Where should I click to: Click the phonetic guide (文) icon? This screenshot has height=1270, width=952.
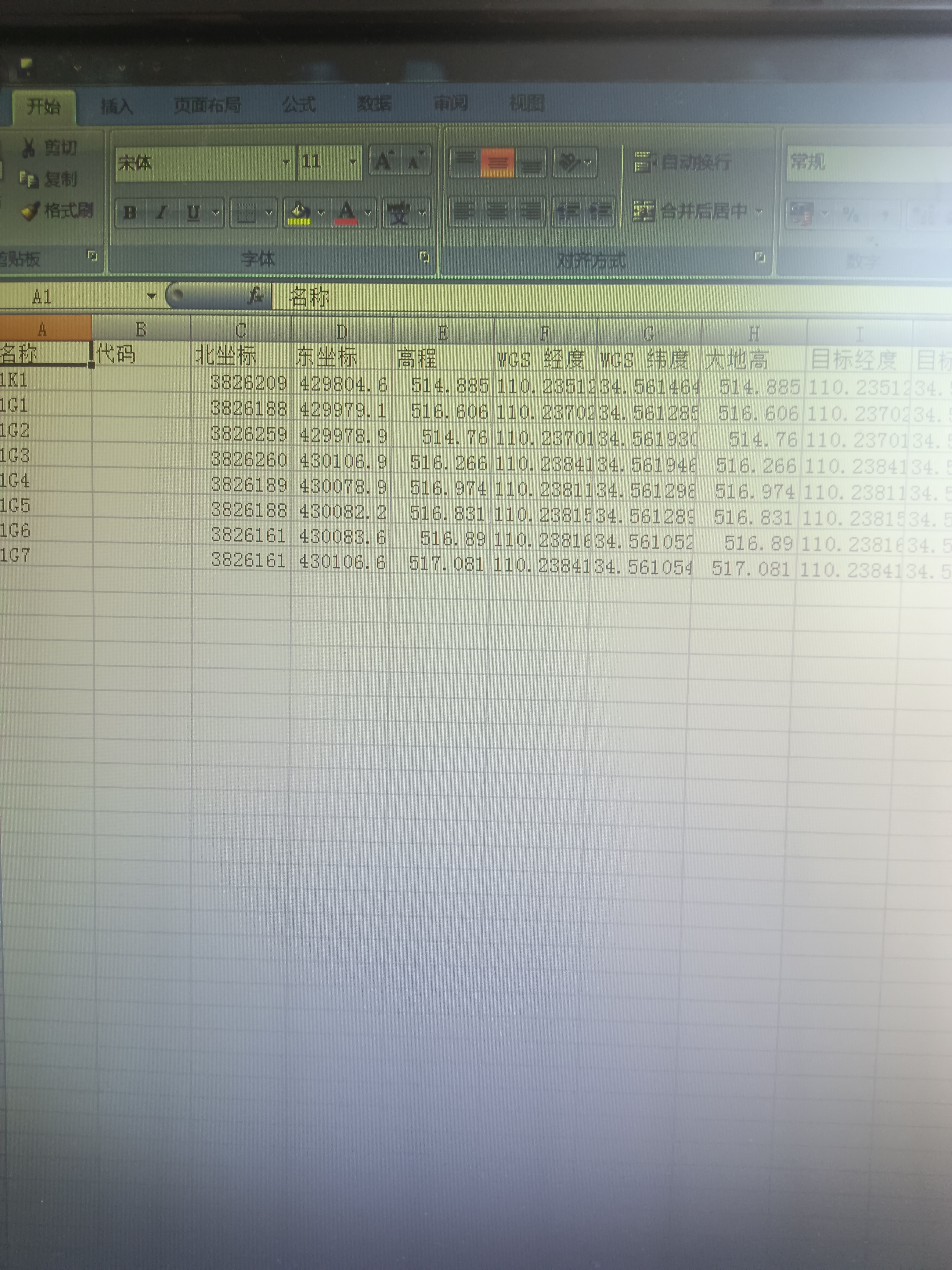point(399,214)
